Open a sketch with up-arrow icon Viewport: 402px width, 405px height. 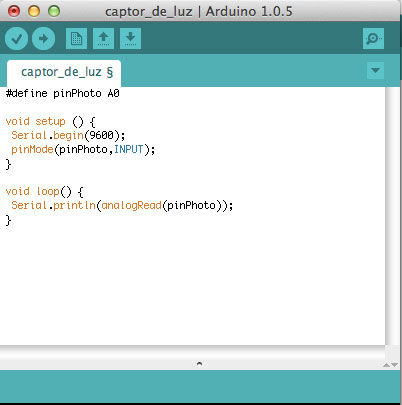tap(103, 39)
